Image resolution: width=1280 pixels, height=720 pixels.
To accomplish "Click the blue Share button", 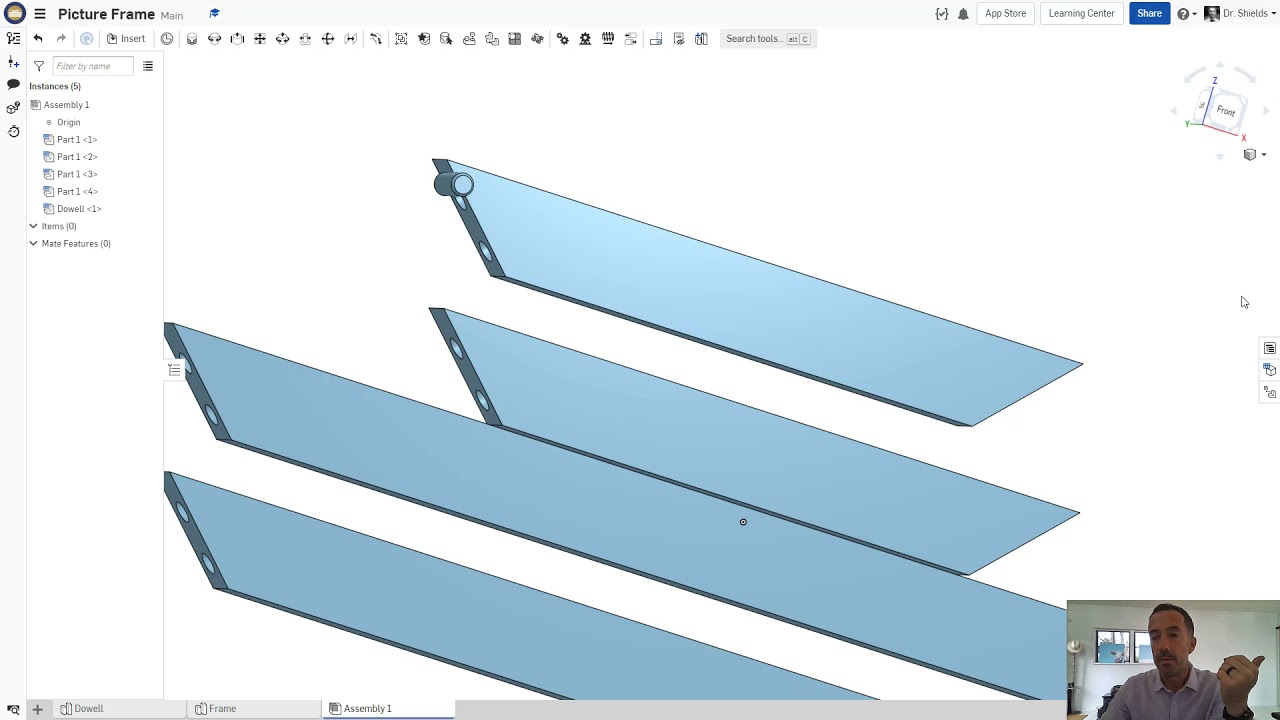I will point(1149,14).
